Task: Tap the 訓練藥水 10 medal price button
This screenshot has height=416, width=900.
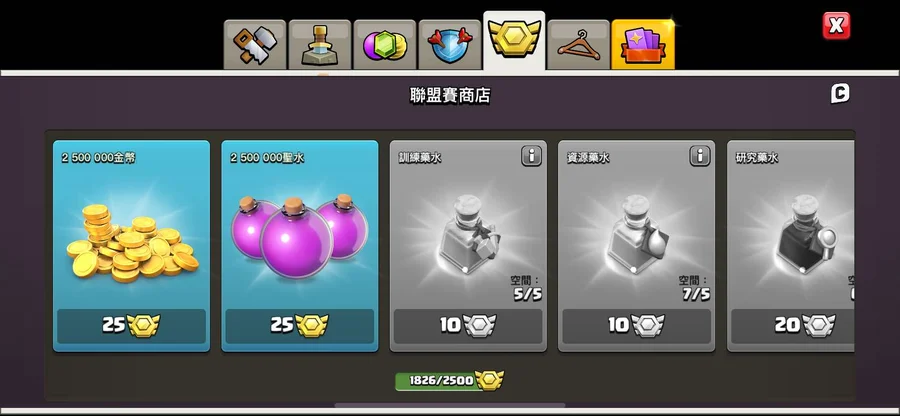Action: click(x=468, y=326)
